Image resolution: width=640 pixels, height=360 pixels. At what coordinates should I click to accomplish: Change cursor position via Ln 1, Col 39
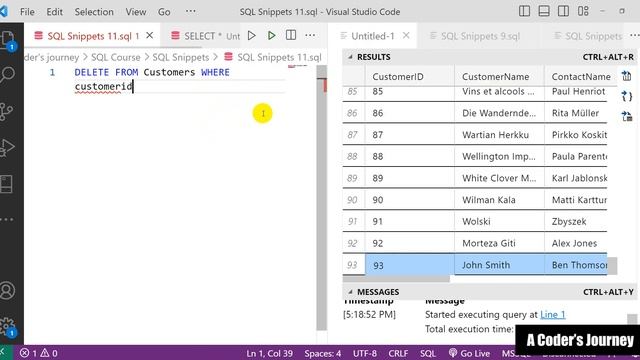(x=269, y=353)
